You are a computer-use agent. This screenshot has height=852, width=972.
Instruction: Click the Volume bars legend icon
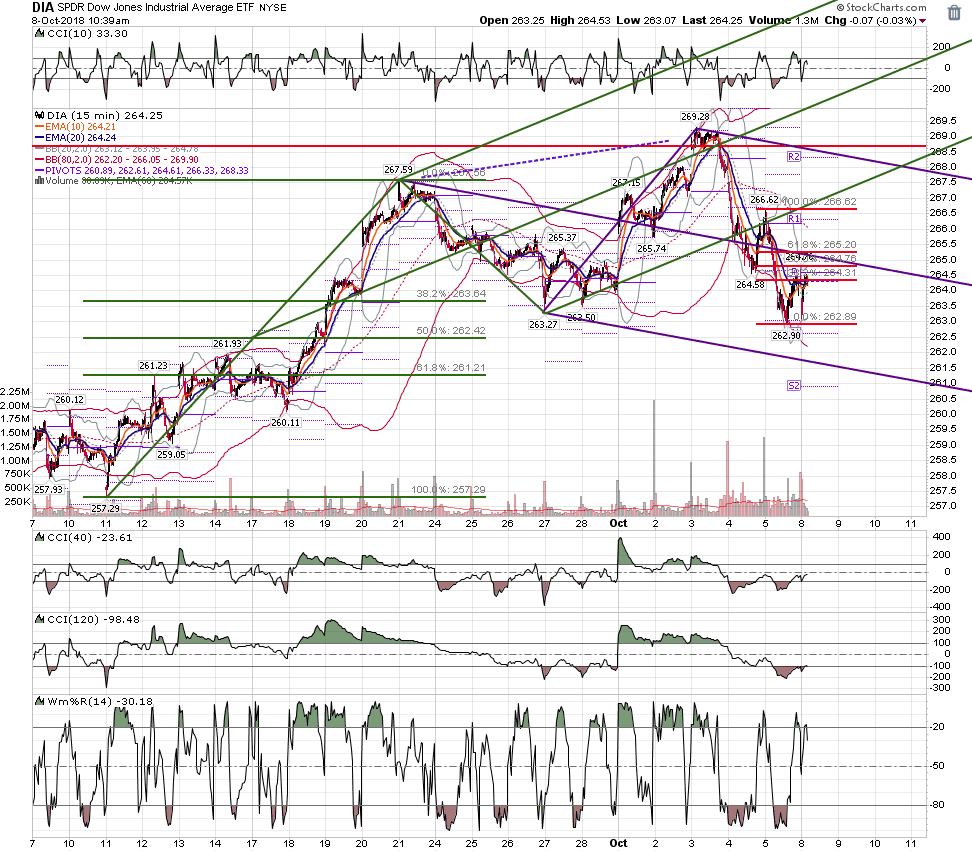39,180
